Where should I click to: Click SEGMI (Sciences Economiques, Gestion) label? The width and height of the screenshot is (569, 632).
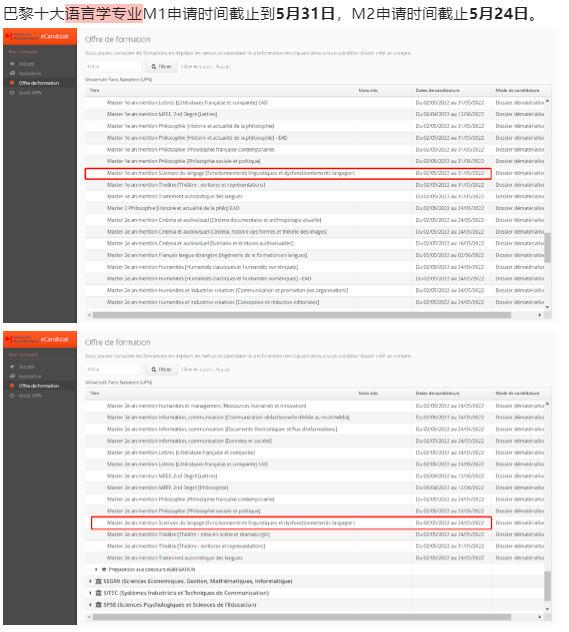198,581
